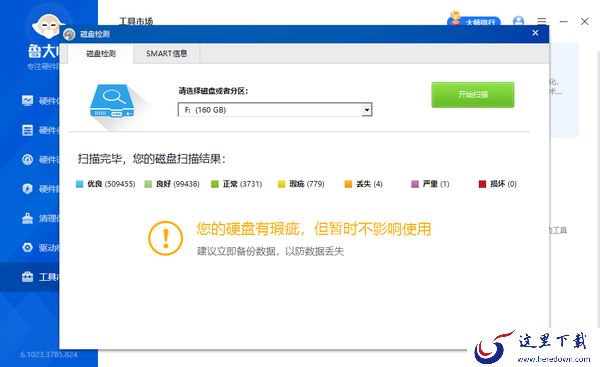
Task: Open the cleanup broom sidebar icon
Action: (x=27, y=218)
